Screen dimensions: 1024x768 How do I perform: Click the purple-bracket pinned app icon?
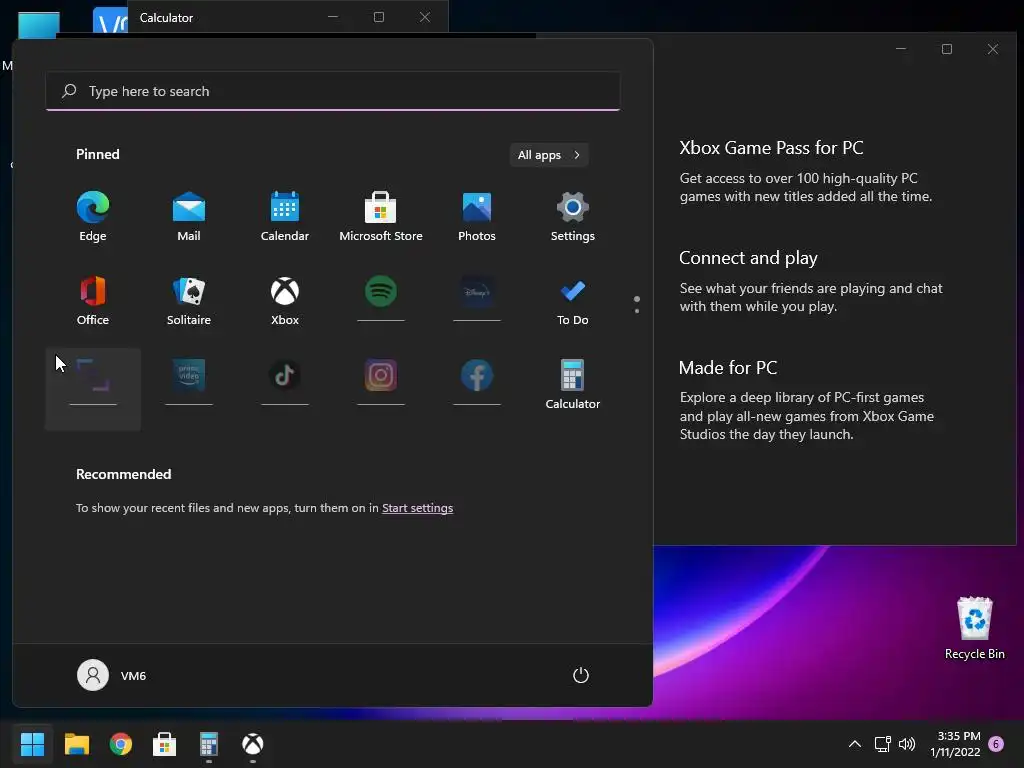[x=93, y=376]
